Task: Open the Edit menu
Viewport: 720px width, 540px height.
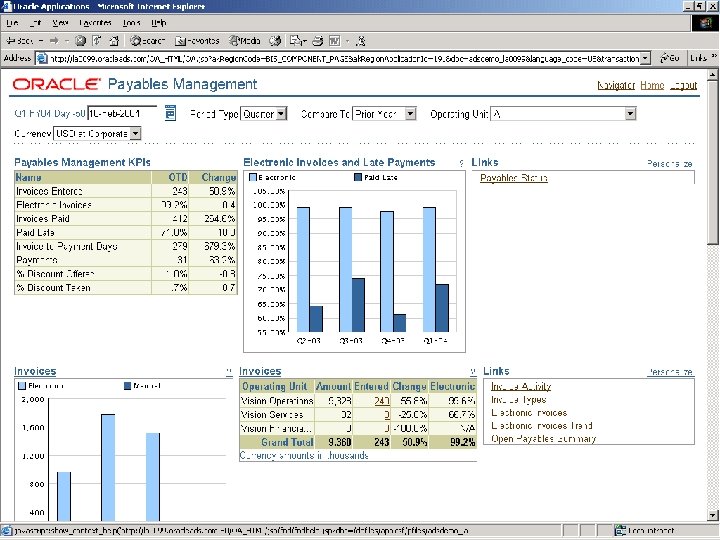Action: 35,22
